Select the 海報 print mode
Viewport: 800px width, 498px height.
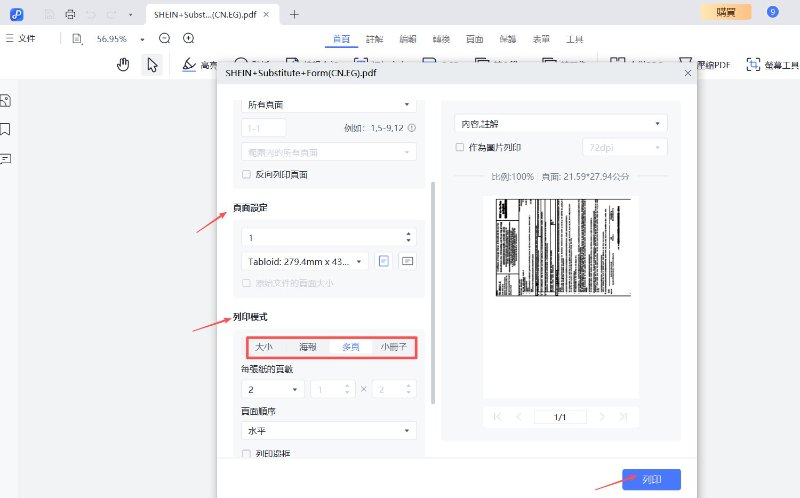click(x=308, y=347)
